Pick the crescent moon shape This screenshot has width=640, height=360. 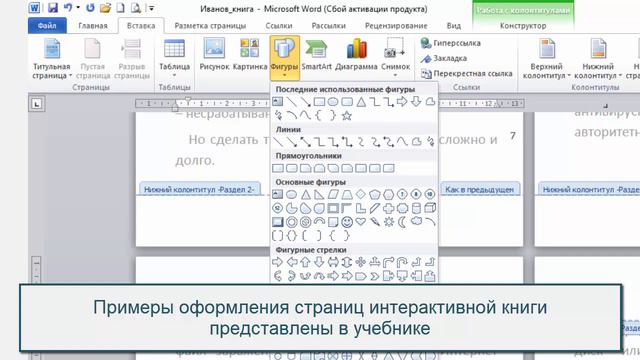(402, 222)
